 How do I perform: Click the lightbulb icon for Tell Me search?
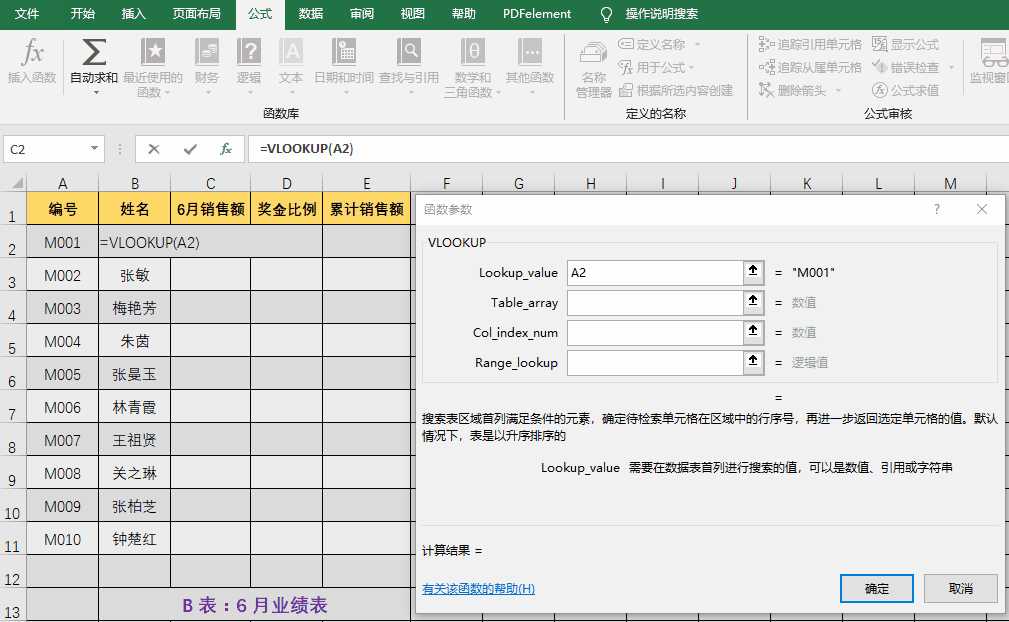click(x=606, y=14)
